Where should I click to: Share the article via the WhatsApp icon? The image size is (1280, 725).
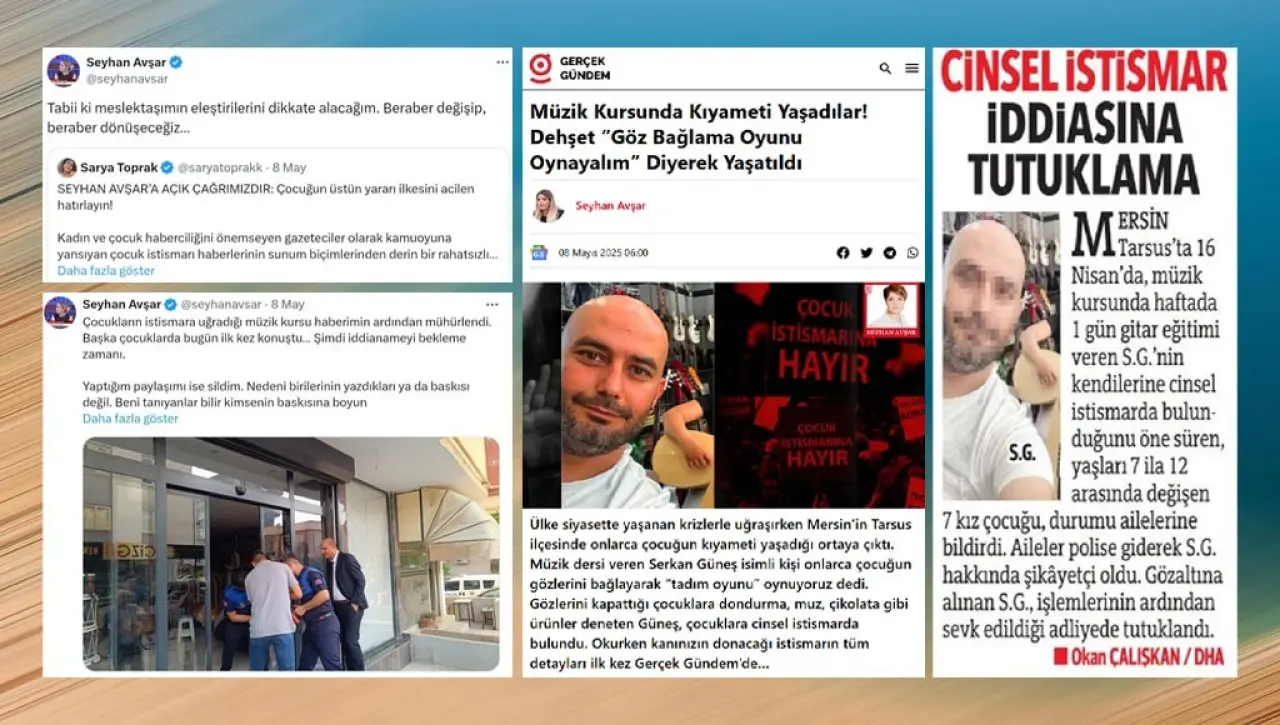[912, 253]
